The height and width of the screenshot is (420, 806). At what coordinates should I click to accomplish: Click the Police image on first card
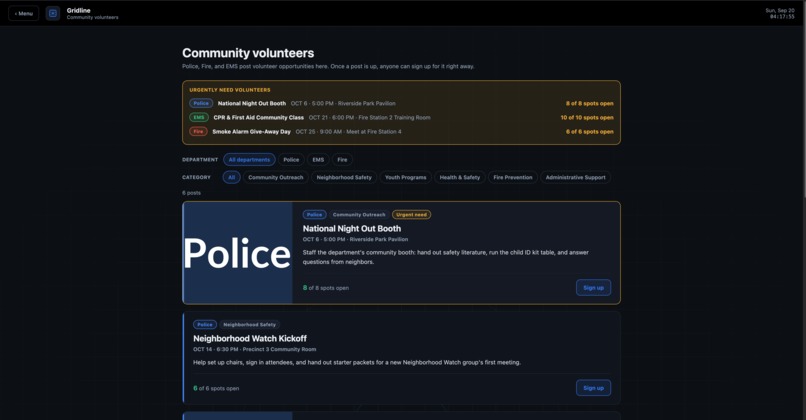pyautogui.click(x=238, y=253)
